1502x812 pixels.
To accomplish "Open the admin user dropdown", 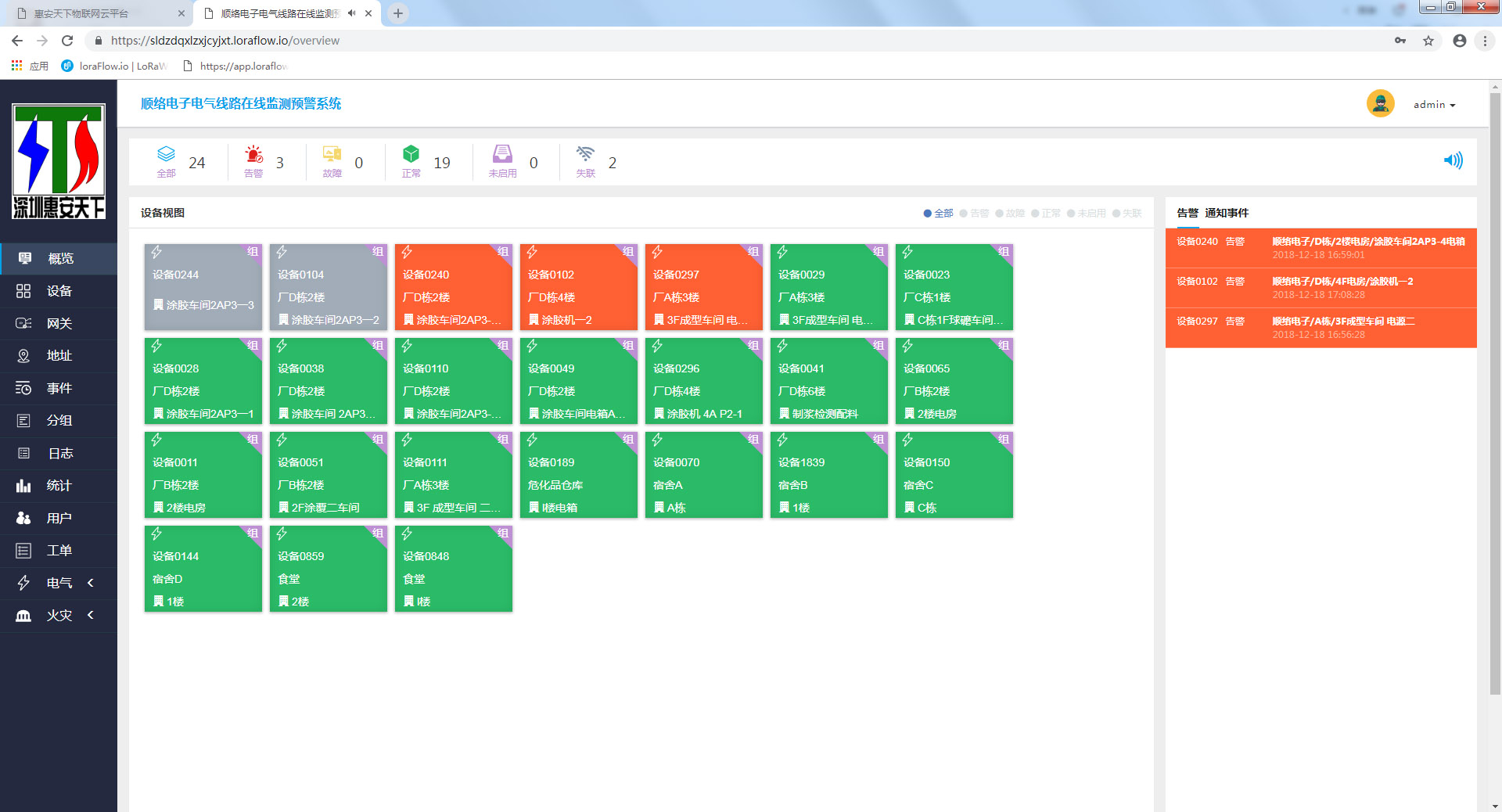I will pos(1434,105).
